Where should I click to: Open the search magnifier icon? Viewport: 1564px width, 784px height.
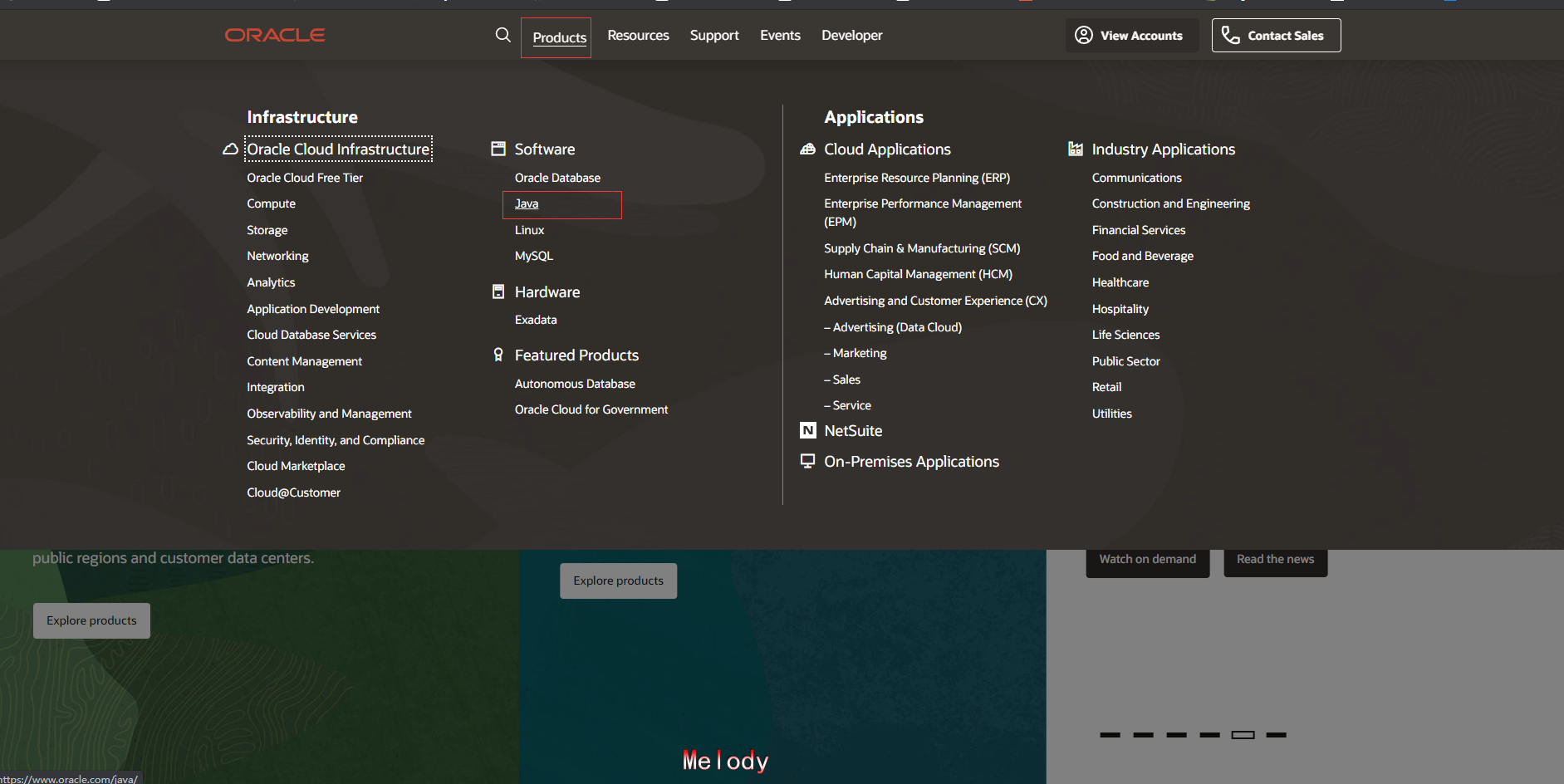pyautogui.click(x=503, y=35)
